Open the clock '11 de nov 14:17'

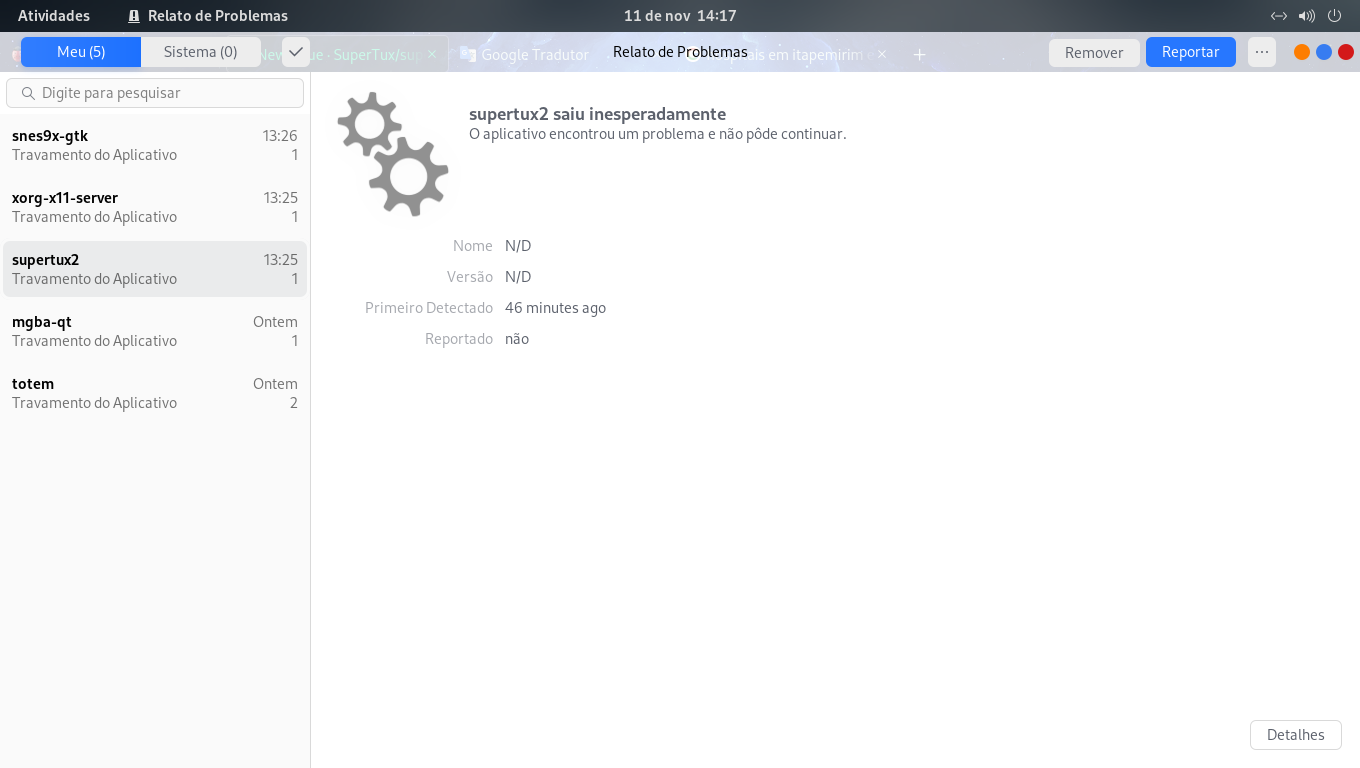point(680,16)
